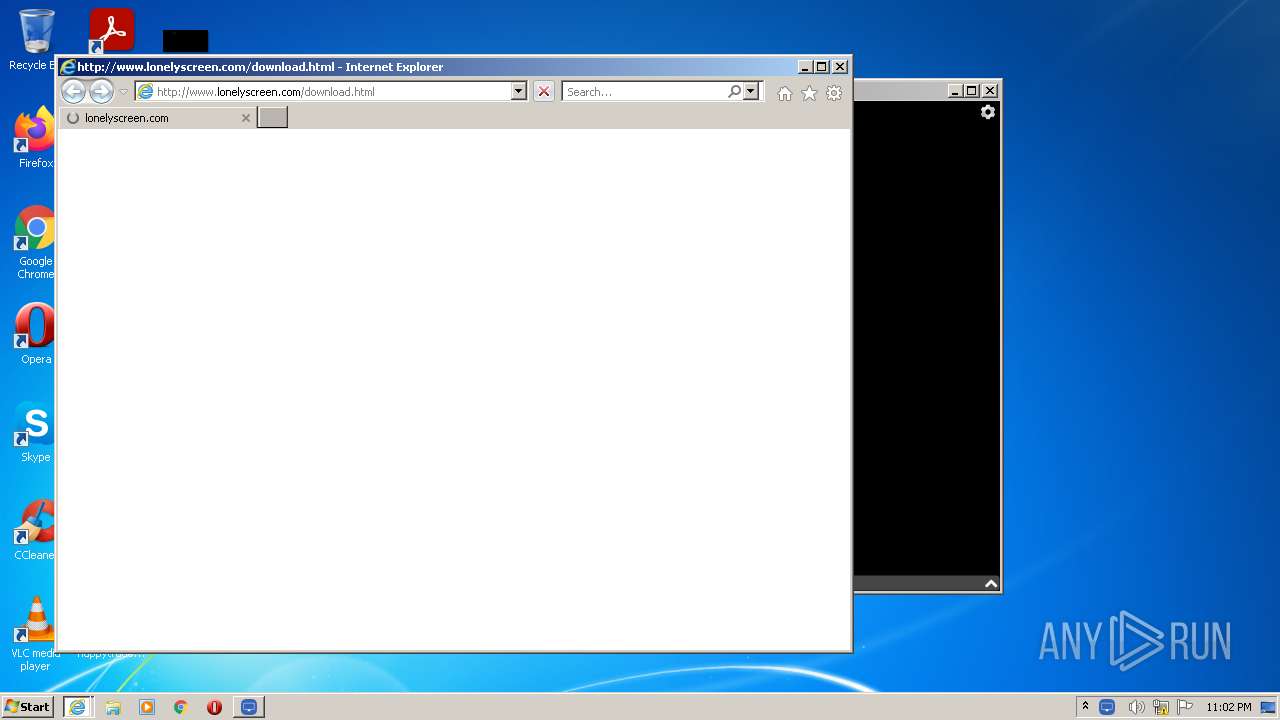The height and width of the screenshot is (720, 1280).
Task: Select the lonelyscreen.com tab
Action: point(158,118)
